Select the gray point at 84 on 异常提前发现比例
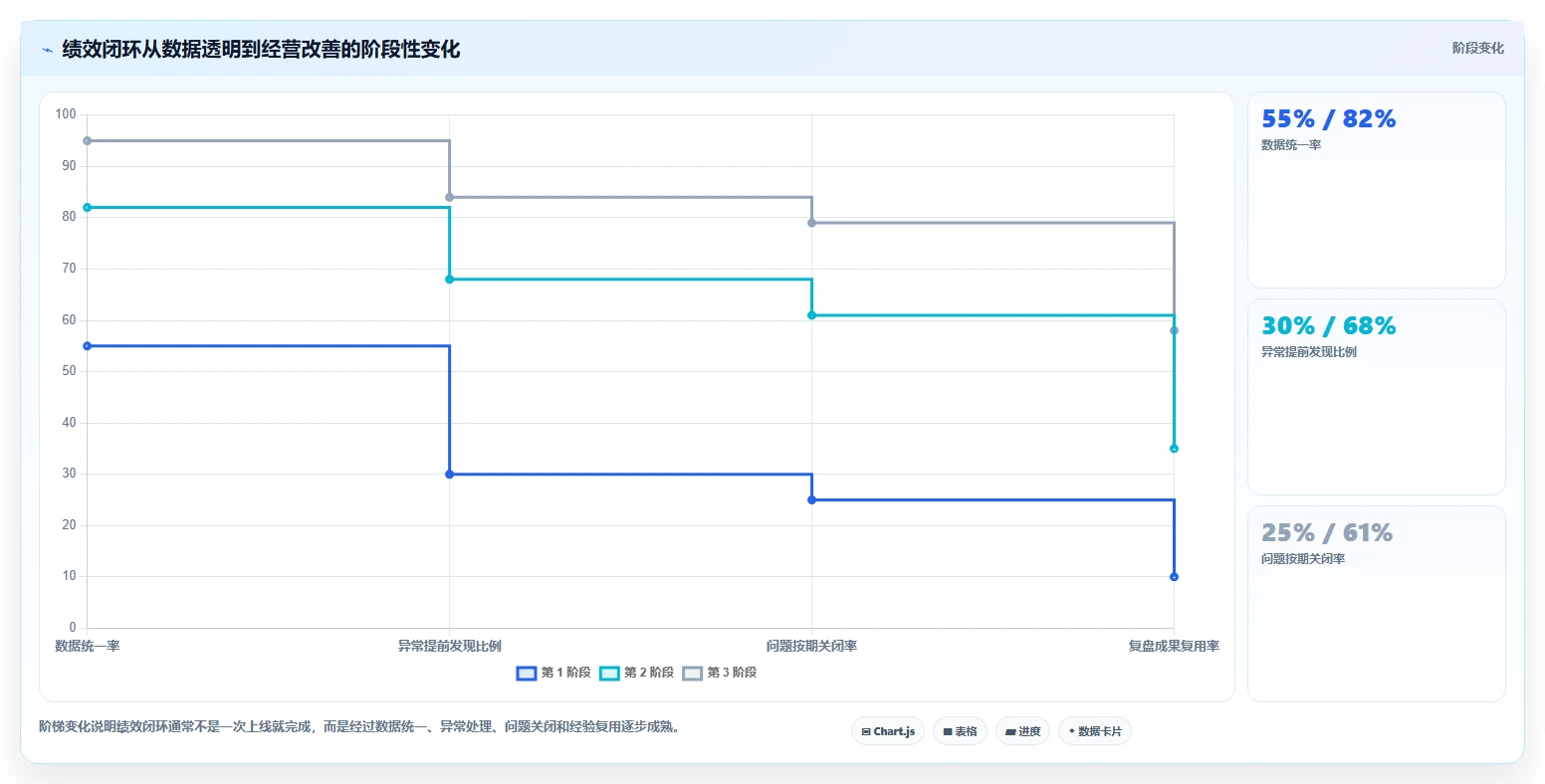Viewport: 1545px width, 784px height. (x=450, y=197)
